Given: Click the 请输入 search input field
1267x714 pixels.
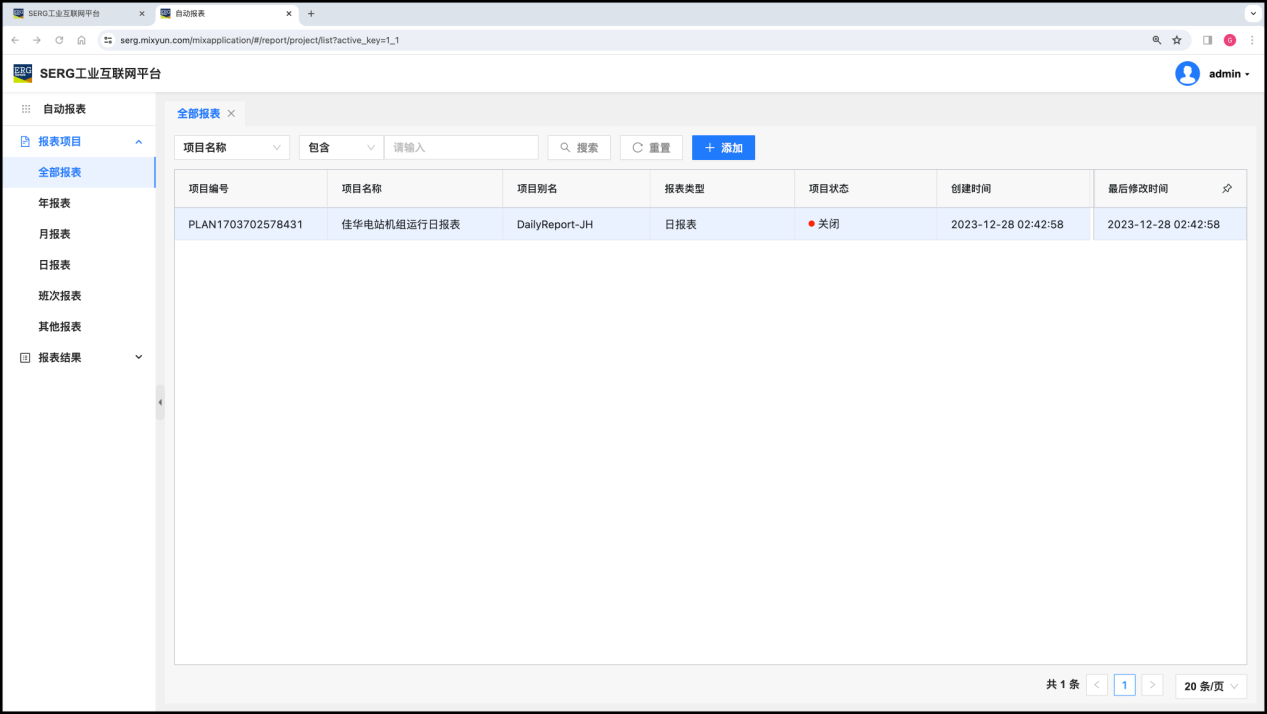Looking at the screenshot, I should click(461, 148).
